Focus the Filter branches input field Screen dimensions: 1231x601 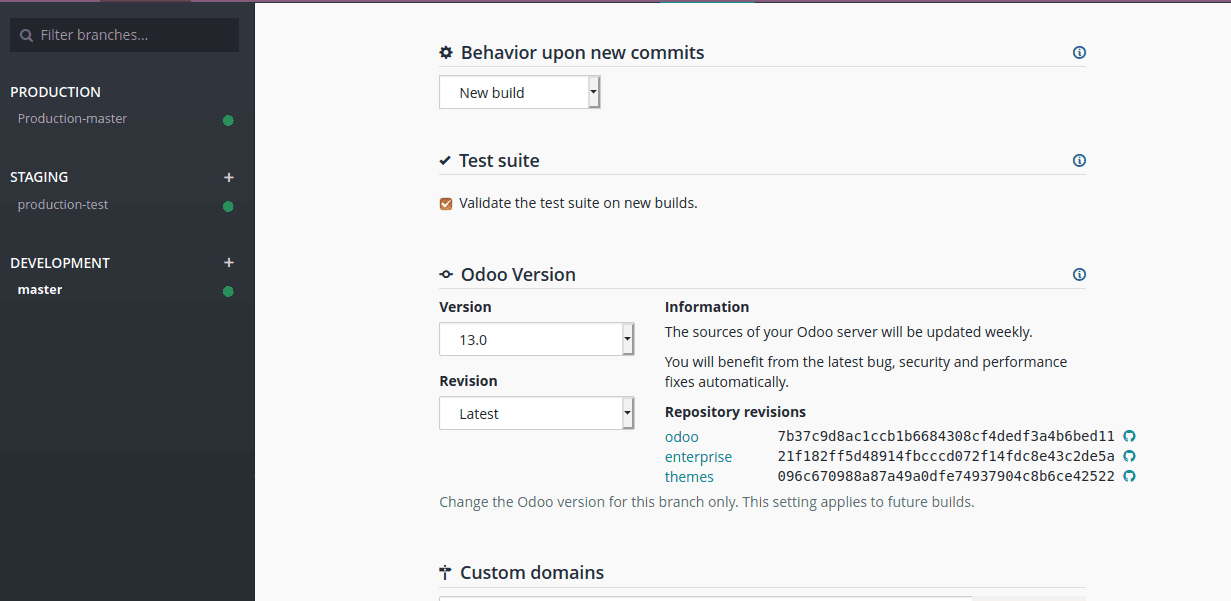(x=124, y=35)
